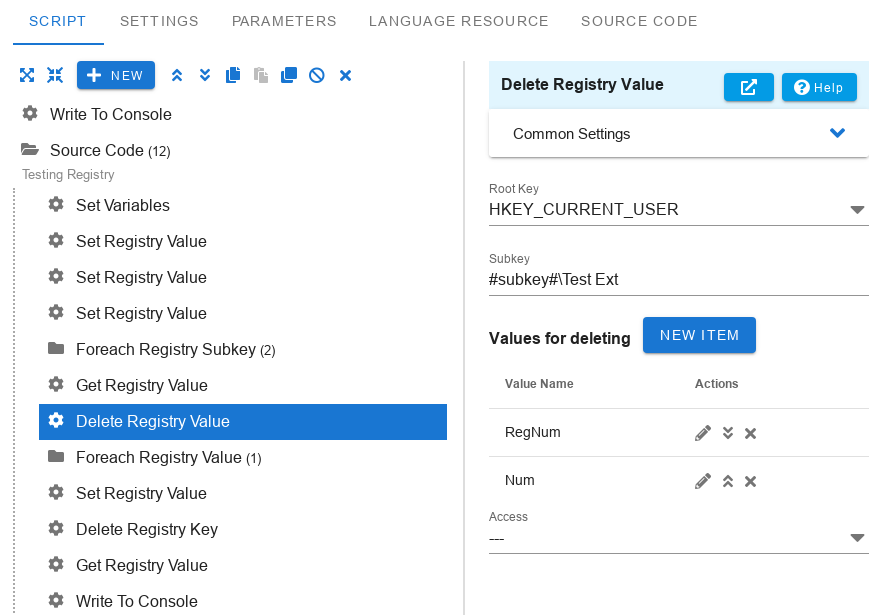
Task: Click the expand all icon in toolbar
Action: [27, 75]
